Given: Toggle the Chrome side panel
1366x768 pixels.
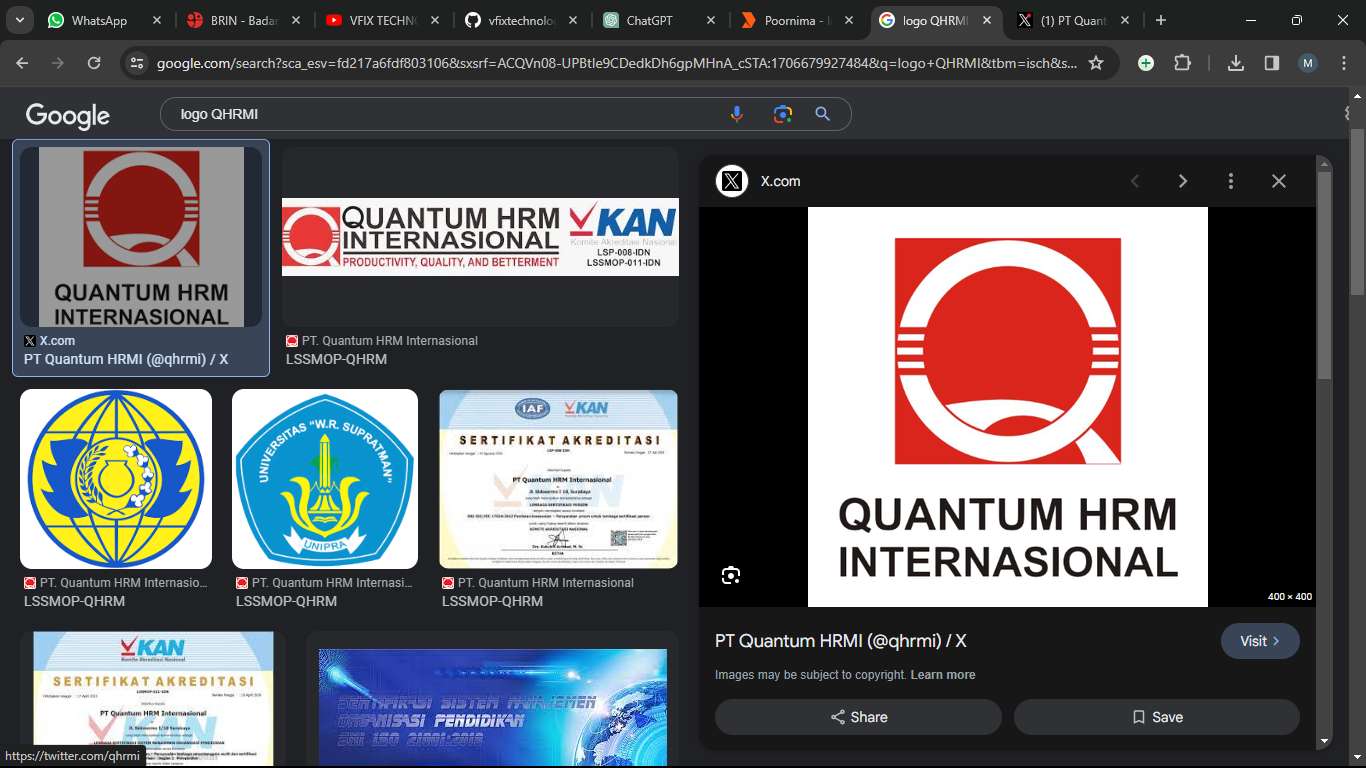Looking at the screenshot, I should point(1272,63).
